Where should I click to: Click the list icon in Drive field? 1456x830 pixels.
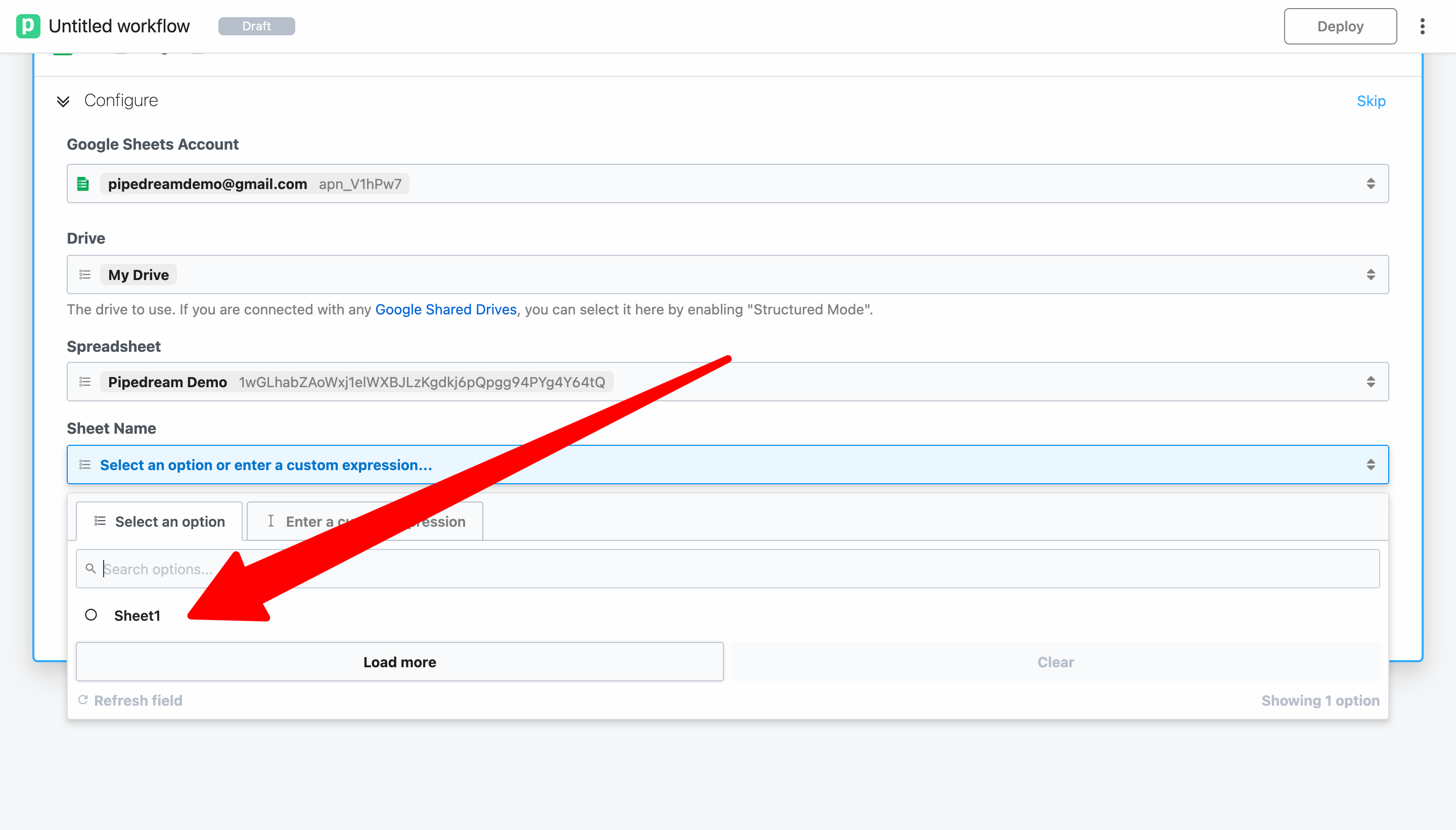(85, 275)
